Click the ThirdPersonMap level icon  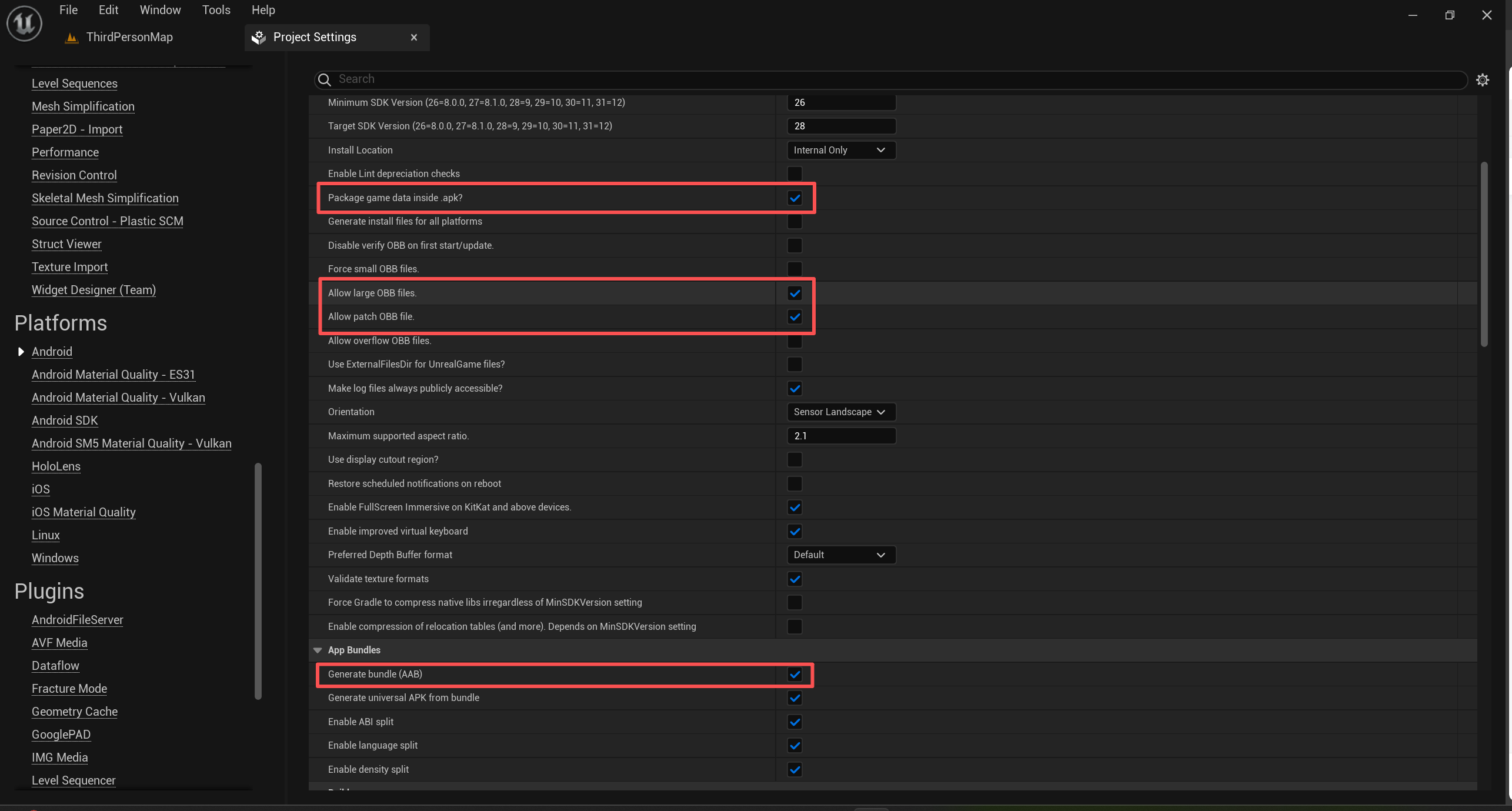(x=72, y=38)
